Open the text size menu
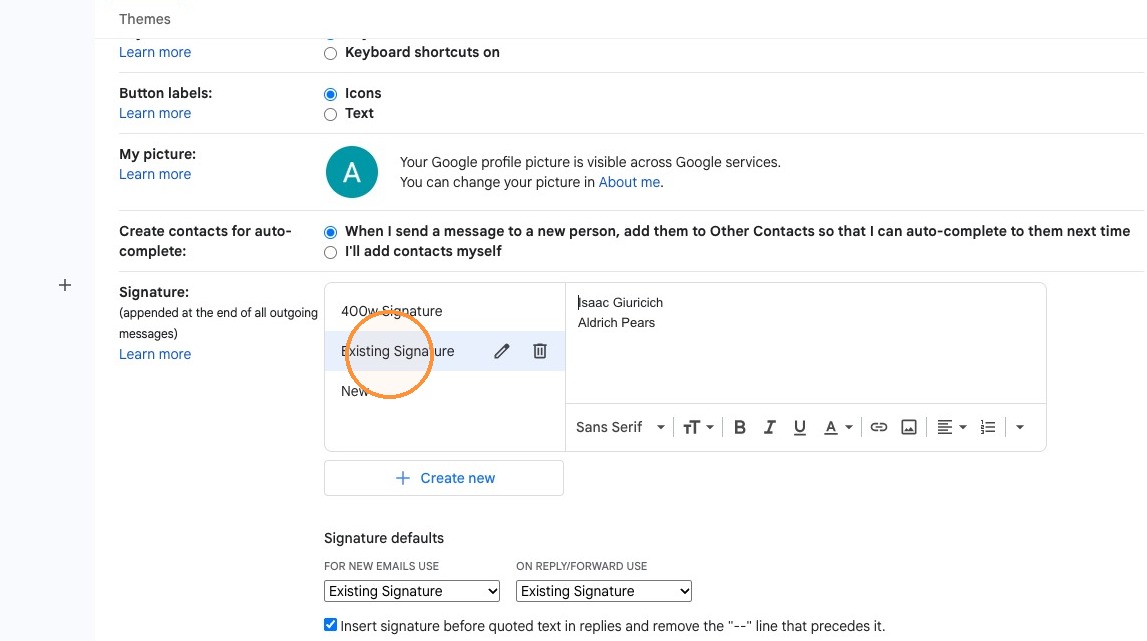Image resolution: width=1147 pixels, height=641 pixels. pos(698,427)
